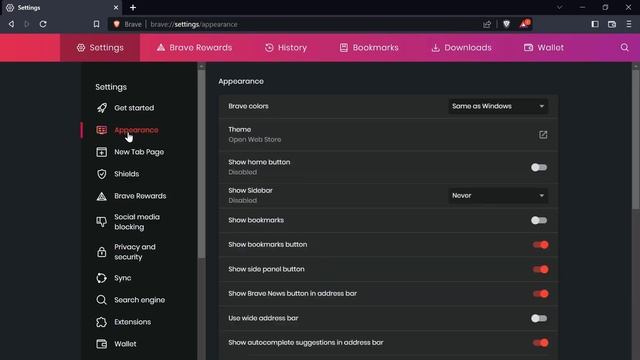Viewport: 640px width, 360px height.
Task: Open a new tab with plus button
Action: [133, 7]
